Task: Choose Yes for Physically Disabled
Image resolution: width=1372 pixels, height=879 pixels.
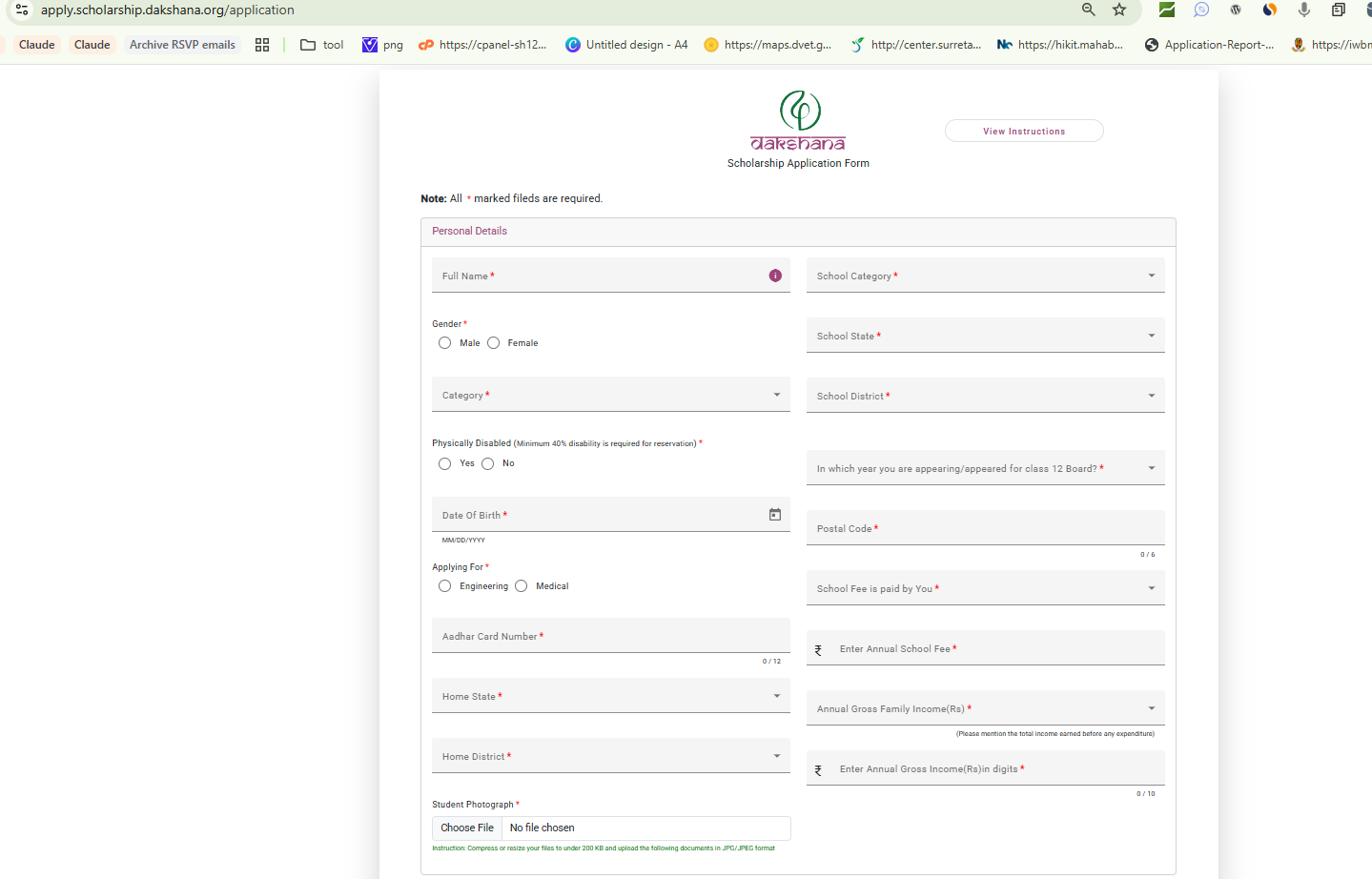Action: [x=444, y=463]
